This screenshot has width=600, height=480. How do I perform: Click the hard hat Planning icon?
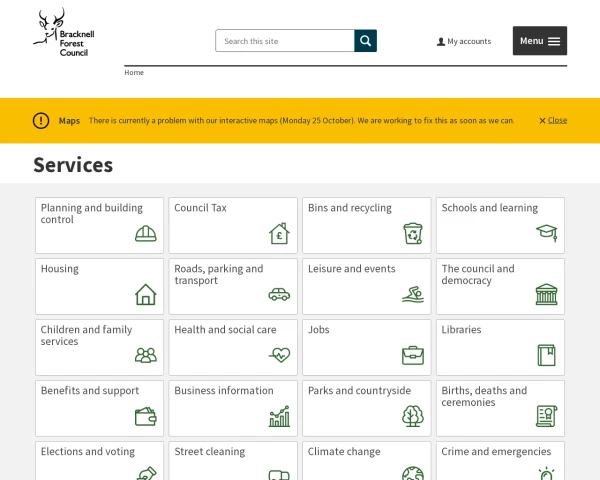click(x=146, y=234)
